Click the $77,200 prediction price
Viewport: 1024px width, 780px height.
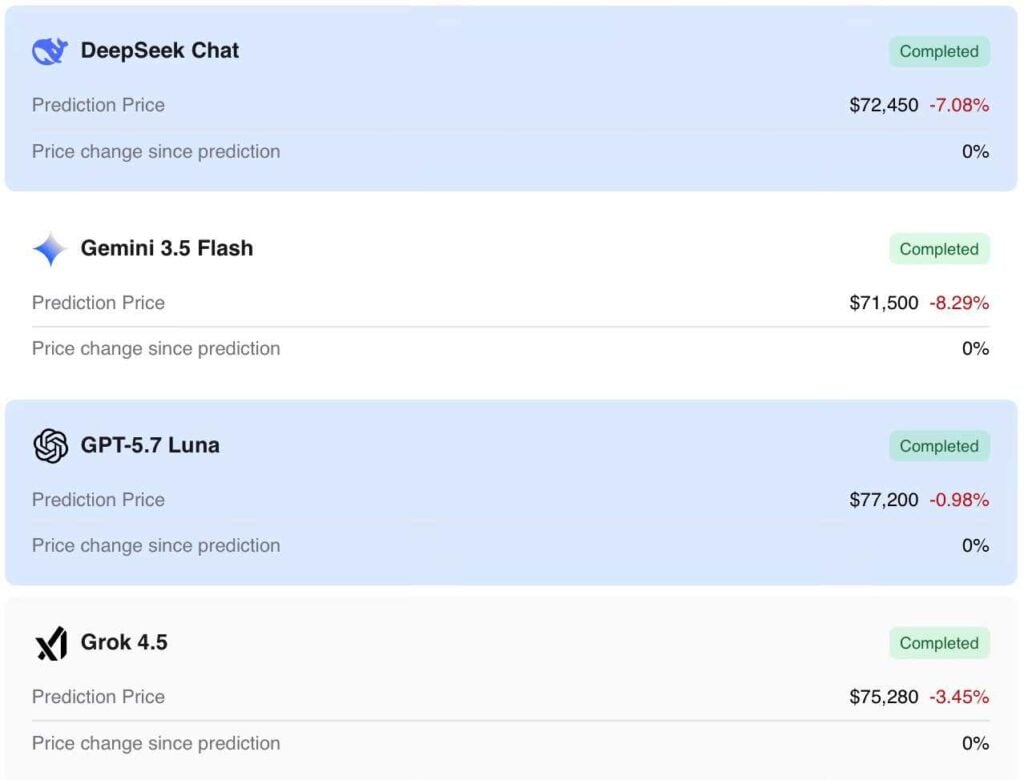tap(884, 500)
